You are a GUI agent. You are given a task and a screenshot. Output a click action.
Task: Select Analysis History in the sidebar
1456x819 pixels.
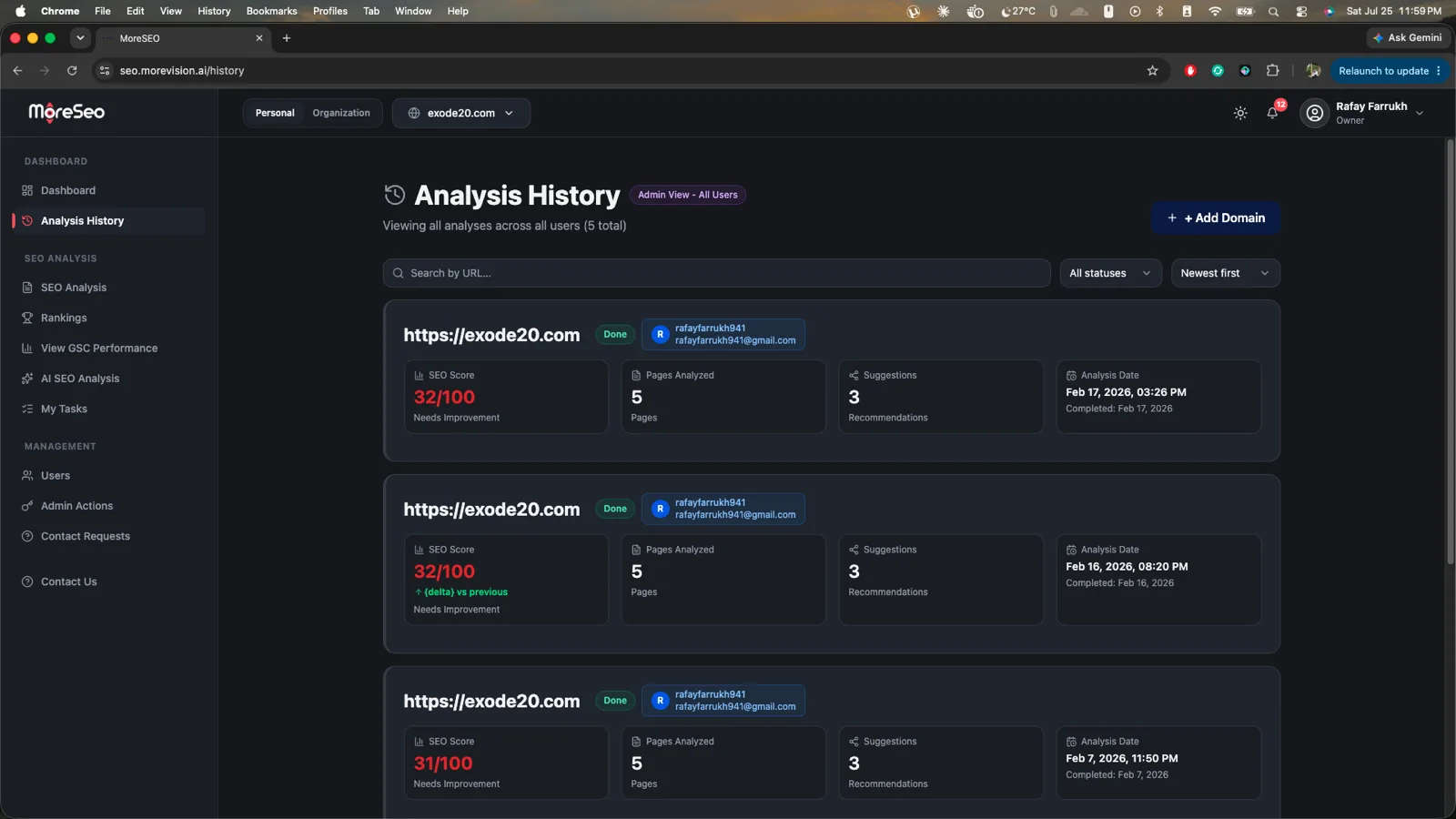pyautogui.click(x=109, y=220)
